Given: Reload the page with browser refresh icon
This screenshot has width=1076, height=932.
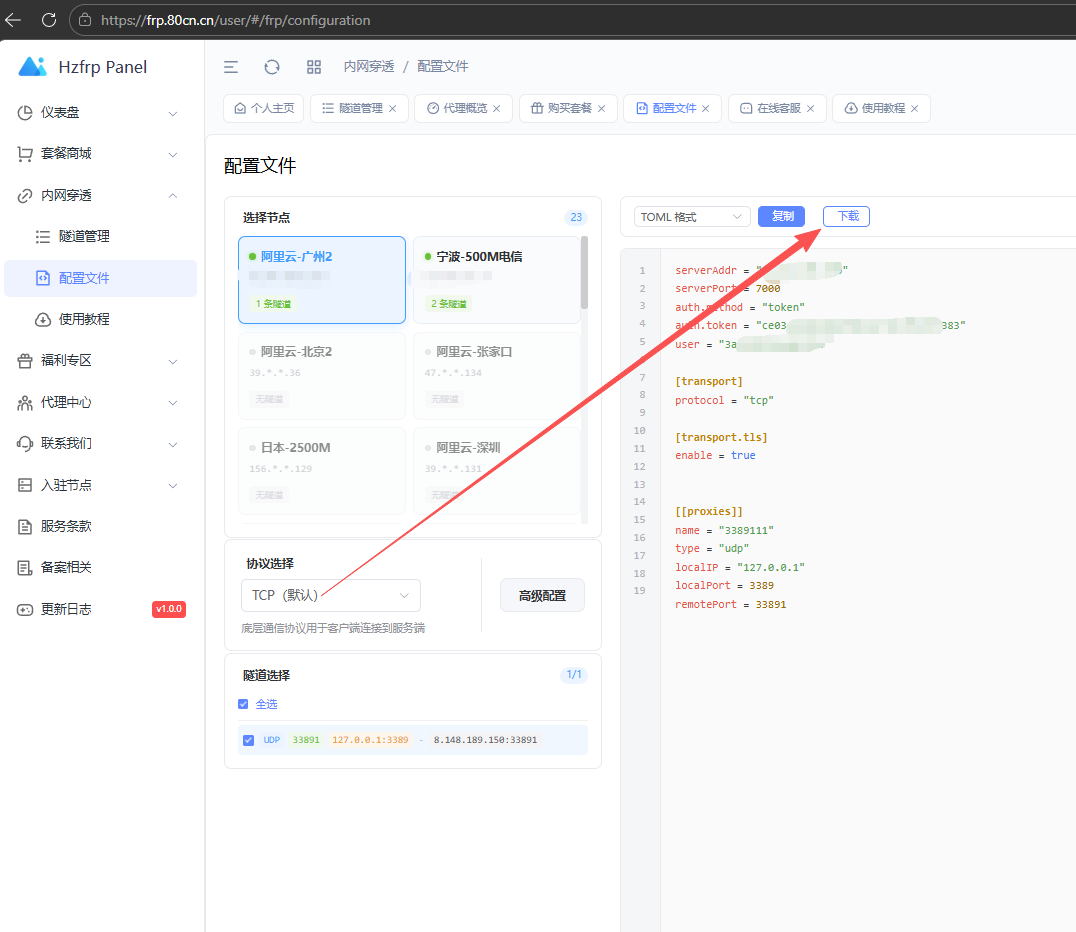Looking at the screenshot, I should (x=49, y=20).
